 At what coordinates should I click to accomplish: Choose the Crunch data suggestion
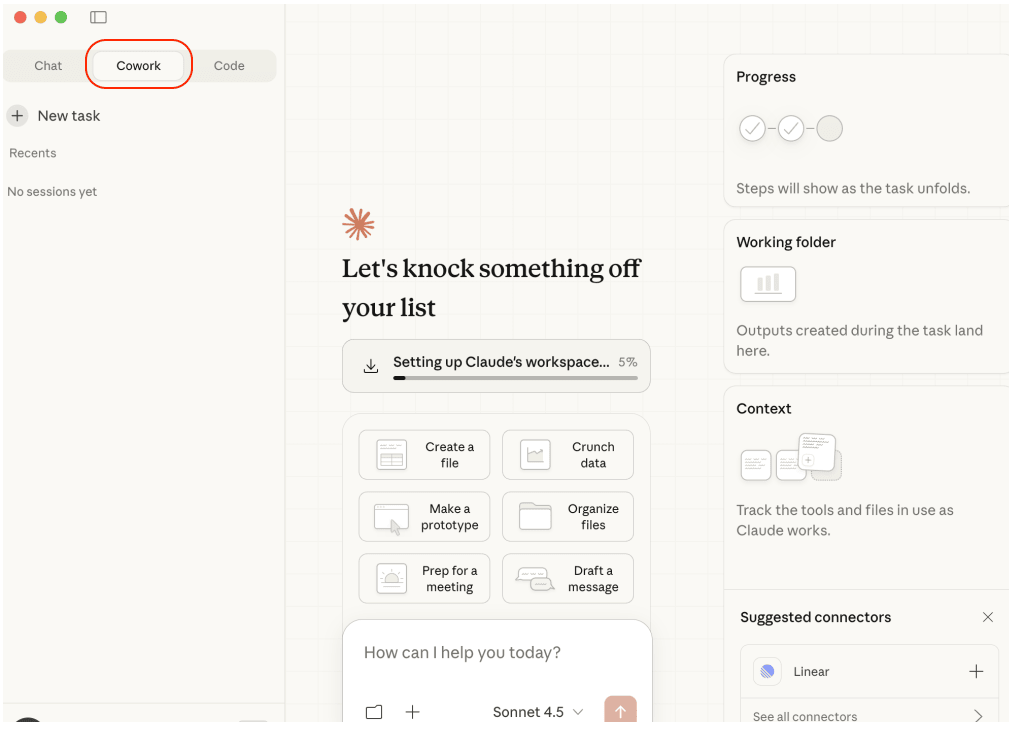(568, 455)
